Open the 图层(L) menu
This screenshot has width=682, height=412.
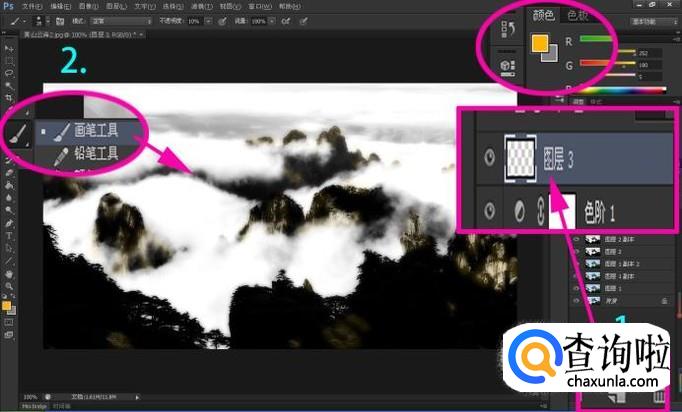tap(116, 6)
